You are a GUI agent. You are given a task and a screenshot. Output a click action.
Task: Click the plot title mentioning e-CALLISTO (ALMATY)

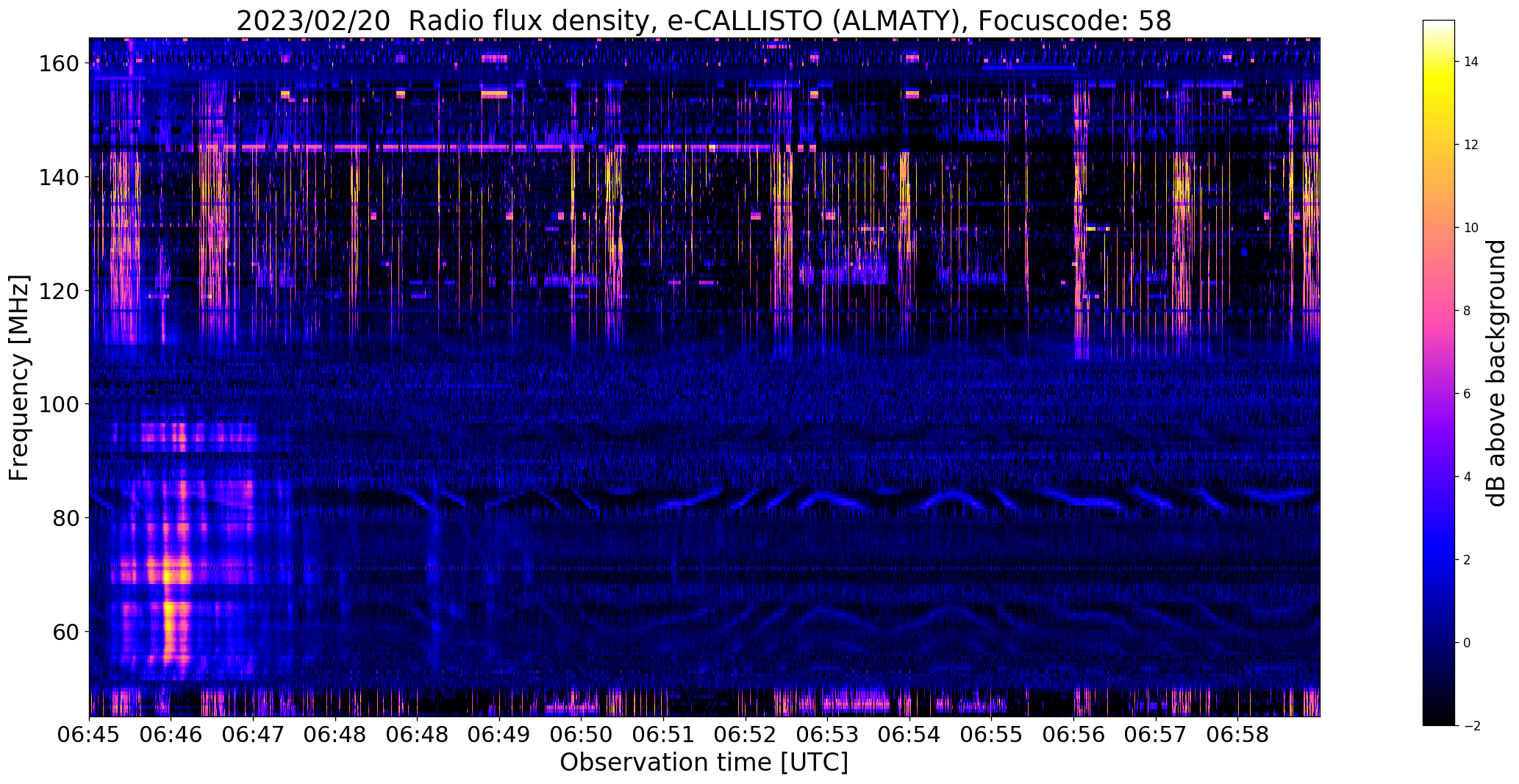[x=704, y=21]
